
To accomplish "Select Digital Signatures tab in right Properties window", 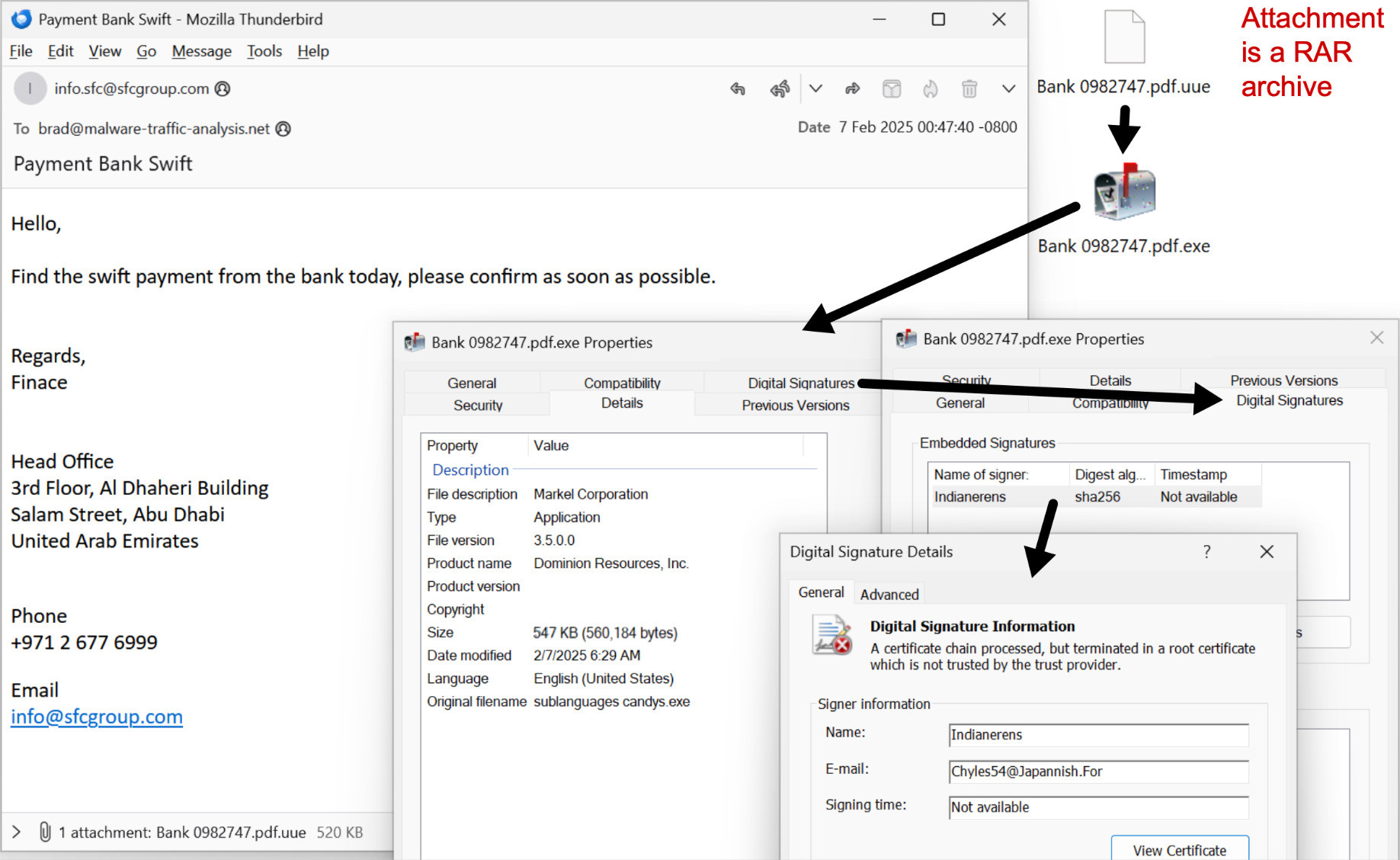I will pos(1289,400).
